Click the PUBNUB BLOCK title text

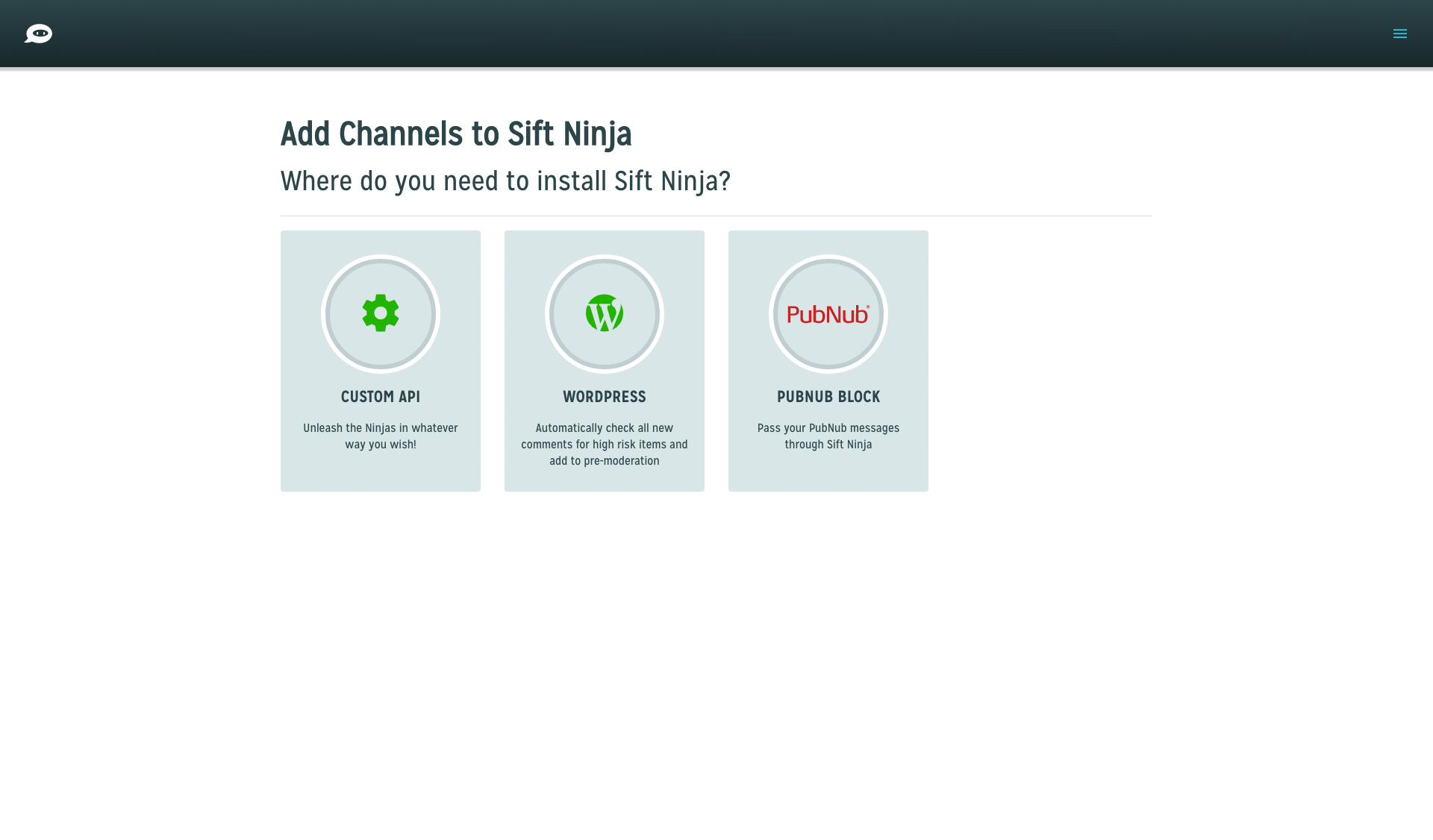(x=828, y=397)
